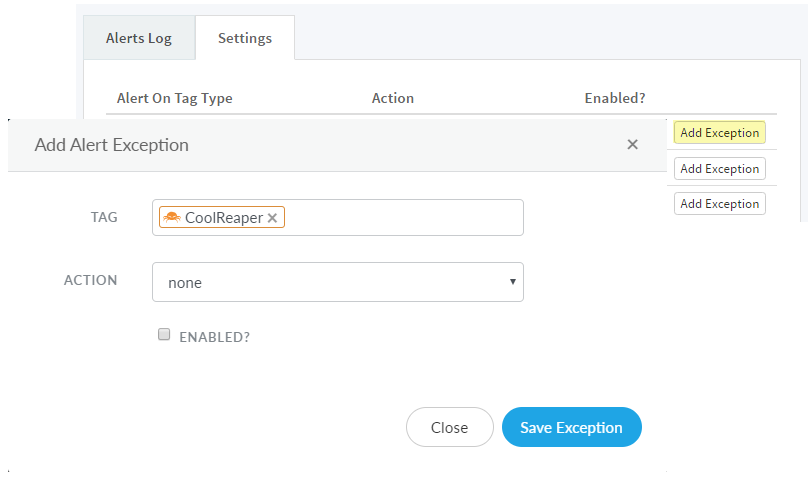This screenshot has width=811, height=479.
Task: Click the yellow highlighted Add Exception button
Action: tap(719, 133)
